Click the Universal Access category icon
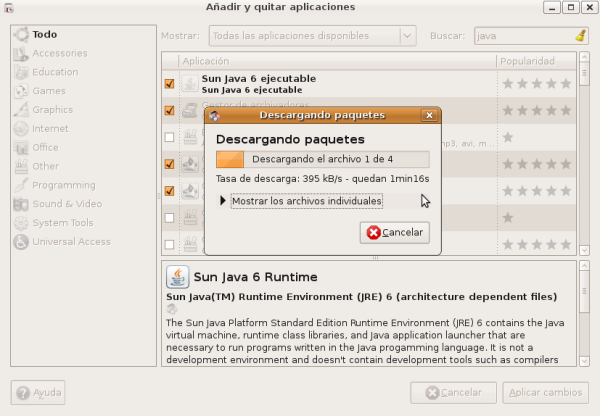 click(x=20, y=242)
